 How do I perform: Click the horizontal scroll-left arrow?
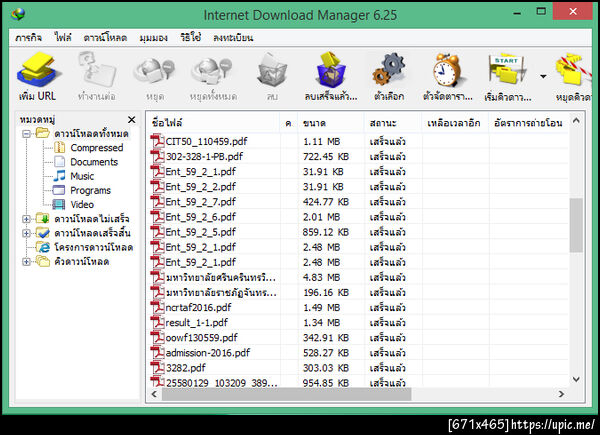(x=154, y=394)
